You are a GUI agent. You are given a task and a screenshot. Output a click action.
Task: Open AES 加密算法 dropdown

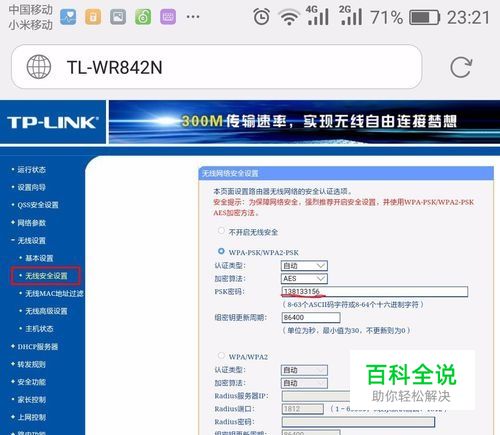(x=304, y=279)
